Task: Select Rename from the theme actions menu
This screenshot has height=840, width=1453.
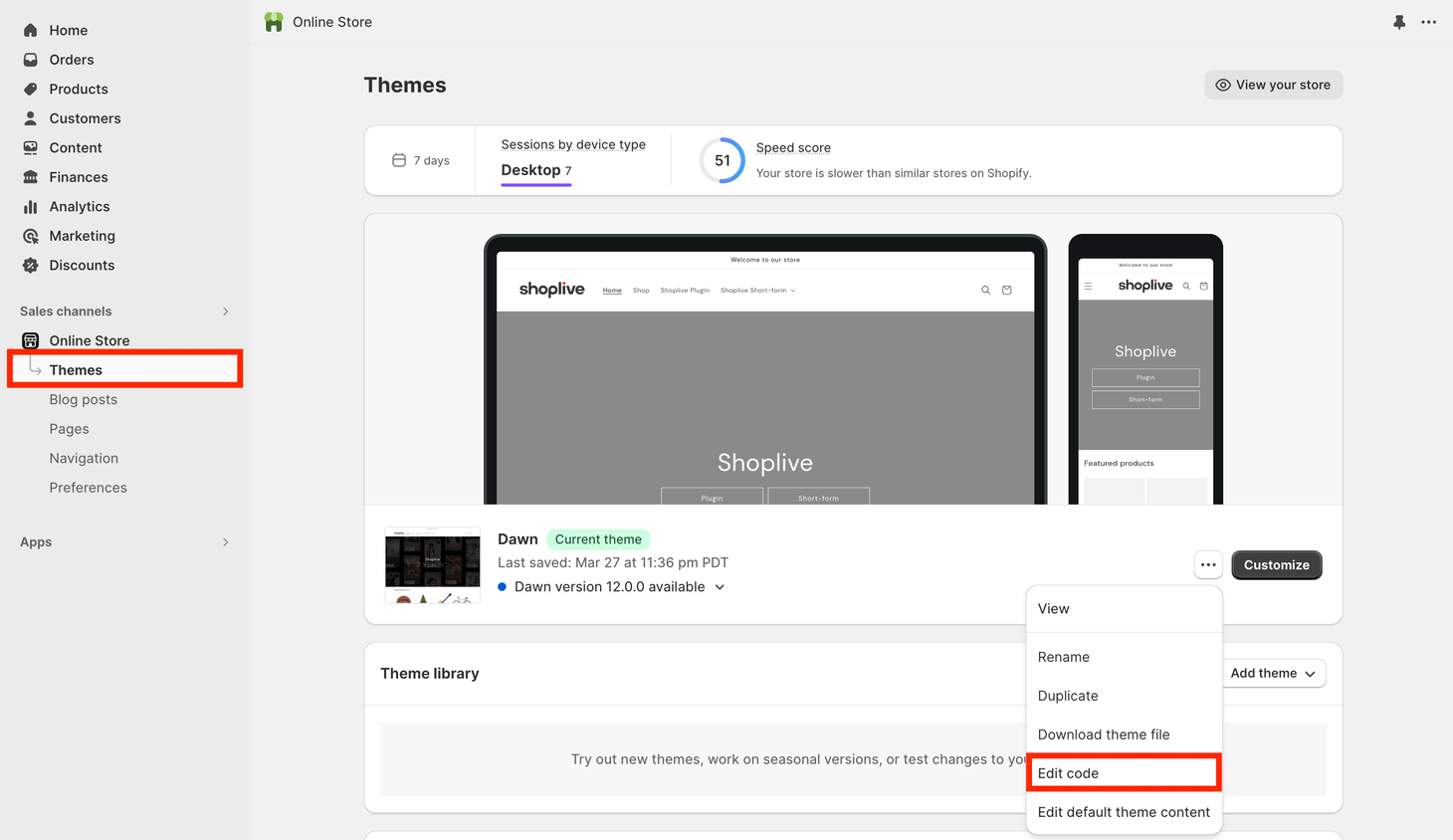Action: coord(1125,657)
